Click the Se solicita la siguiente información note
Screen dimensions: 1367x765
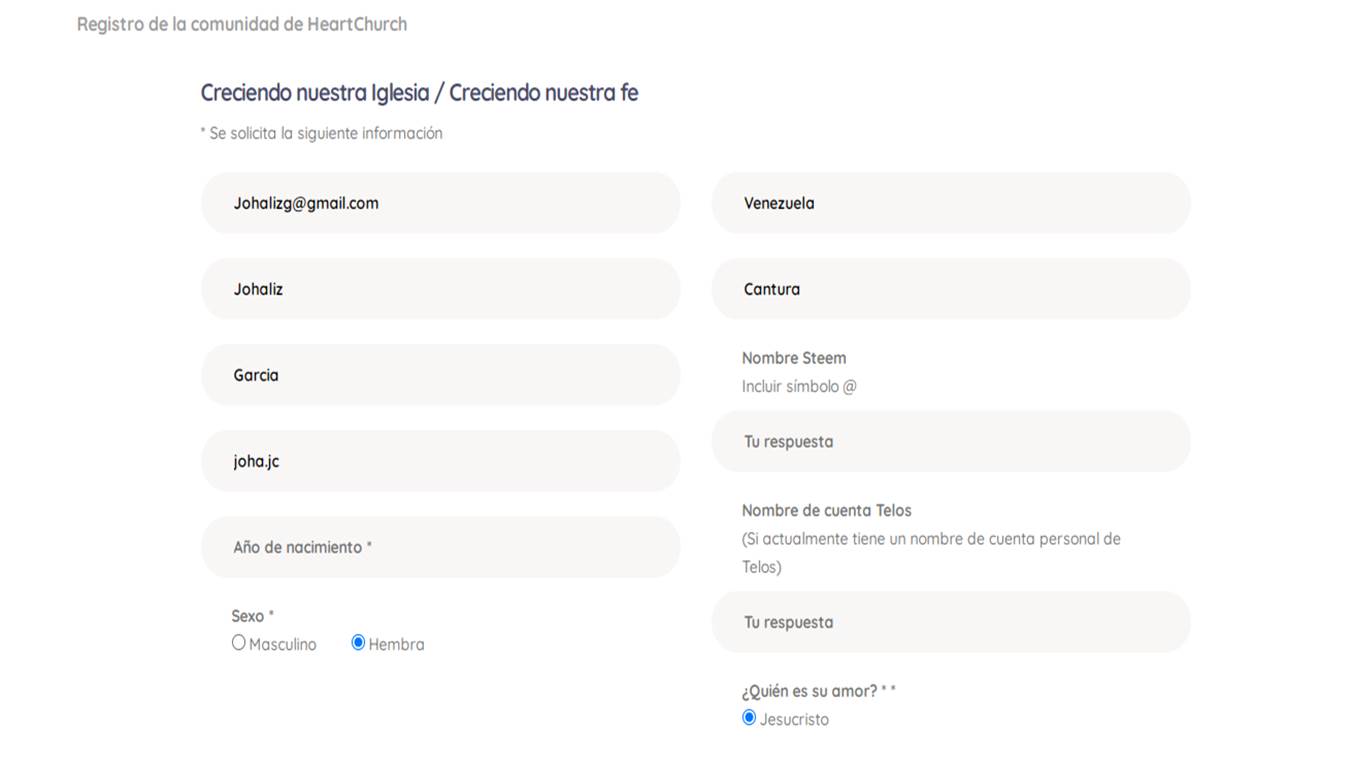point(321,133)
